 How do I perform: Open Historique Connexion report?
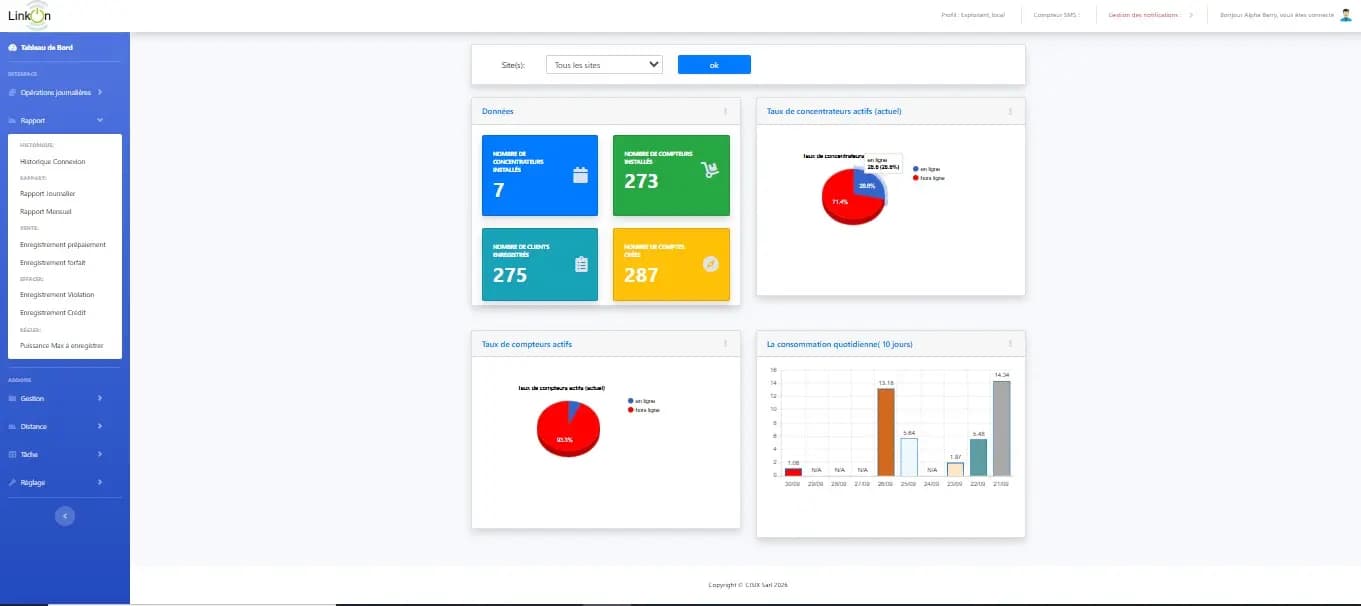[53, 161]
